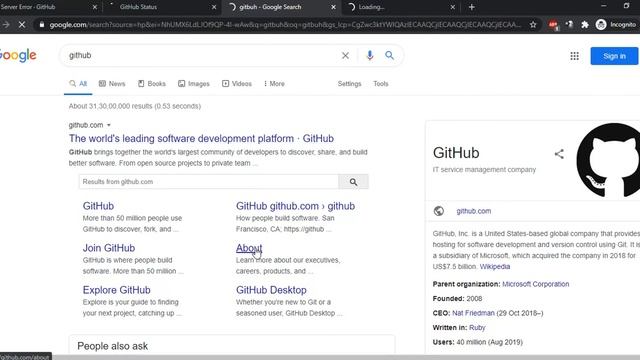Open the GitHub Octocat logo image
The width and height of the screenshot is (640, 360).
[x=608, y=160]
